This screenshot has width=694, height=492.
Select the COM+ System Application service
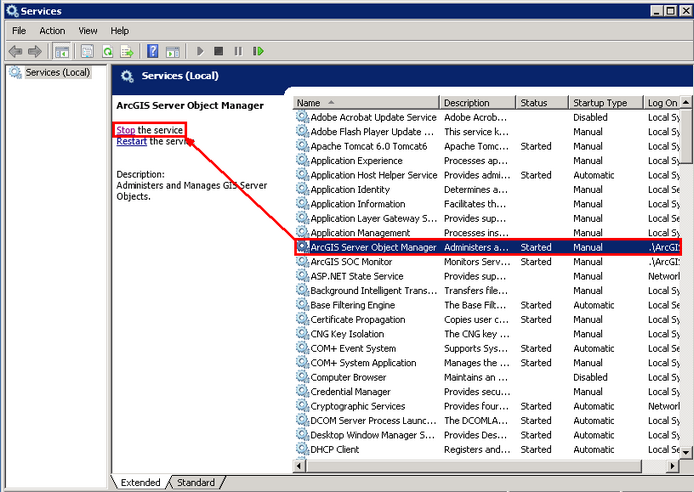pyautogui.click(x=487, y=362)
